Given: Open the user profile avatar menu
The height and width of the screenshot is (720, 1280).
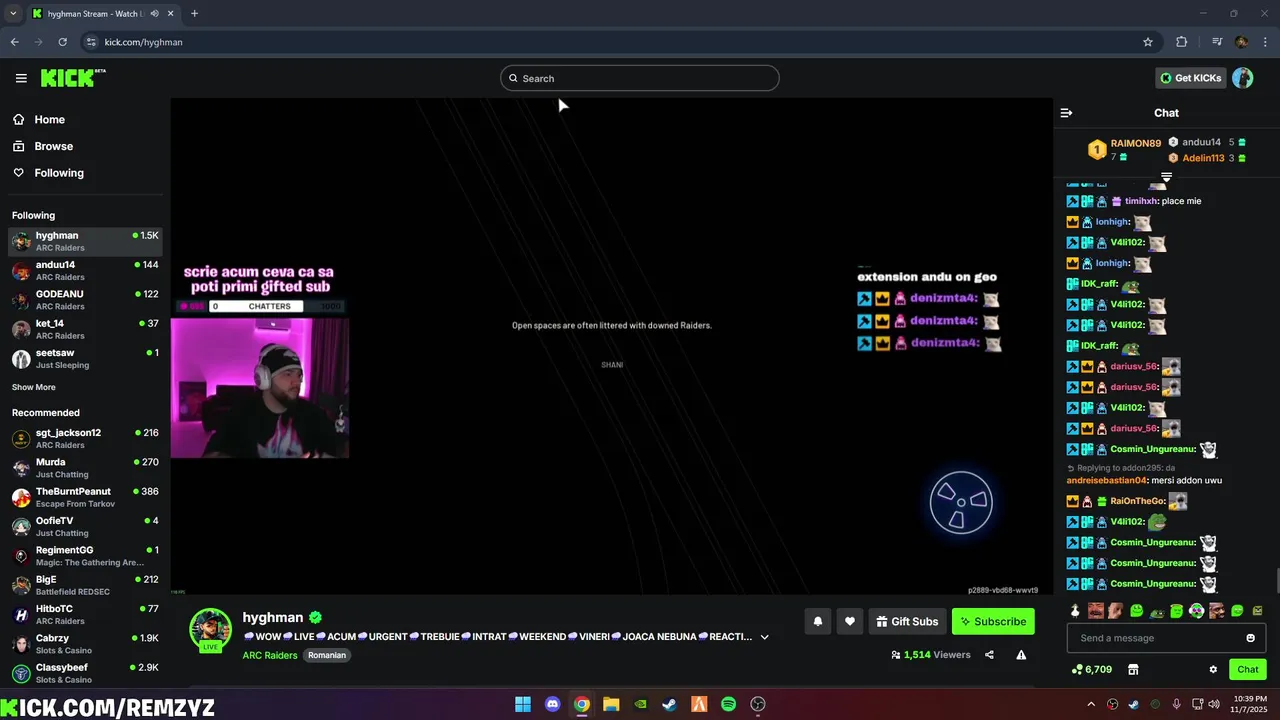Looking at the screenshot, I should [1243, 78].
